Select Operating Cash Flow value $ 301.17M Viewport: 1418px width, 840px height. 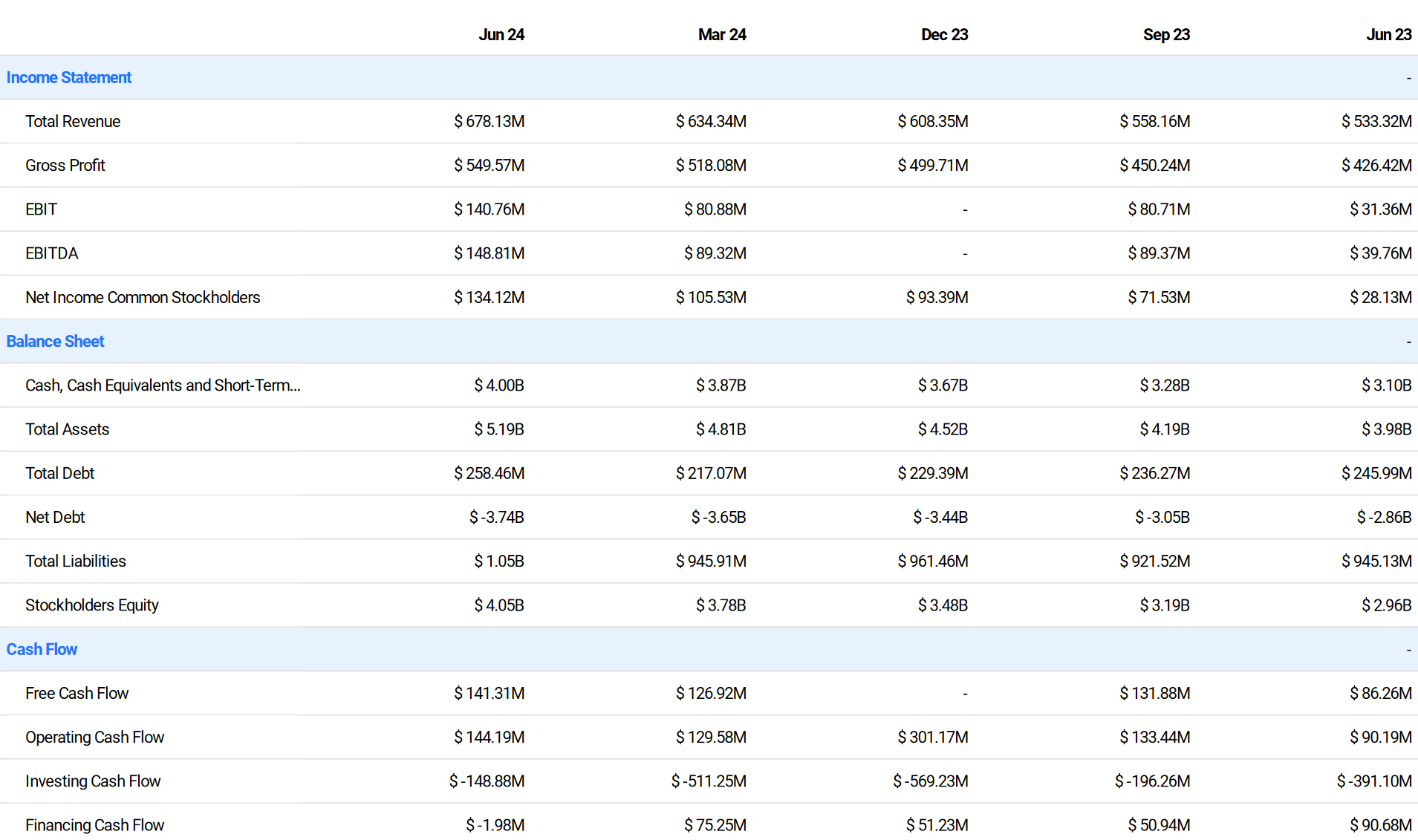click(x=933, y=737)
